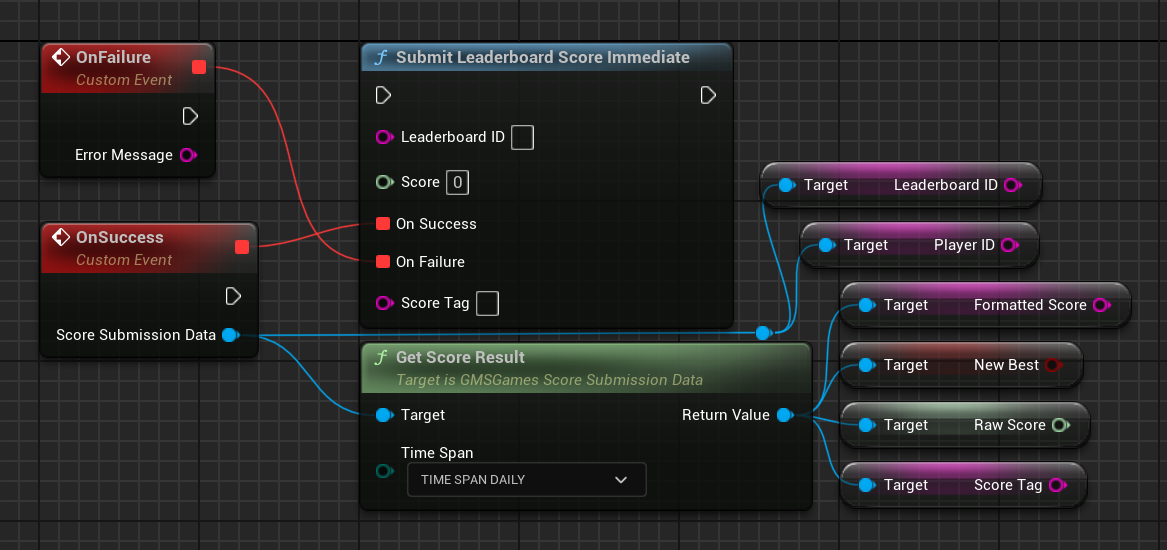1167x550 pixels.
Task: Select the Get Score Result node title
Action: pyautogui.click(x=460, y=358)
